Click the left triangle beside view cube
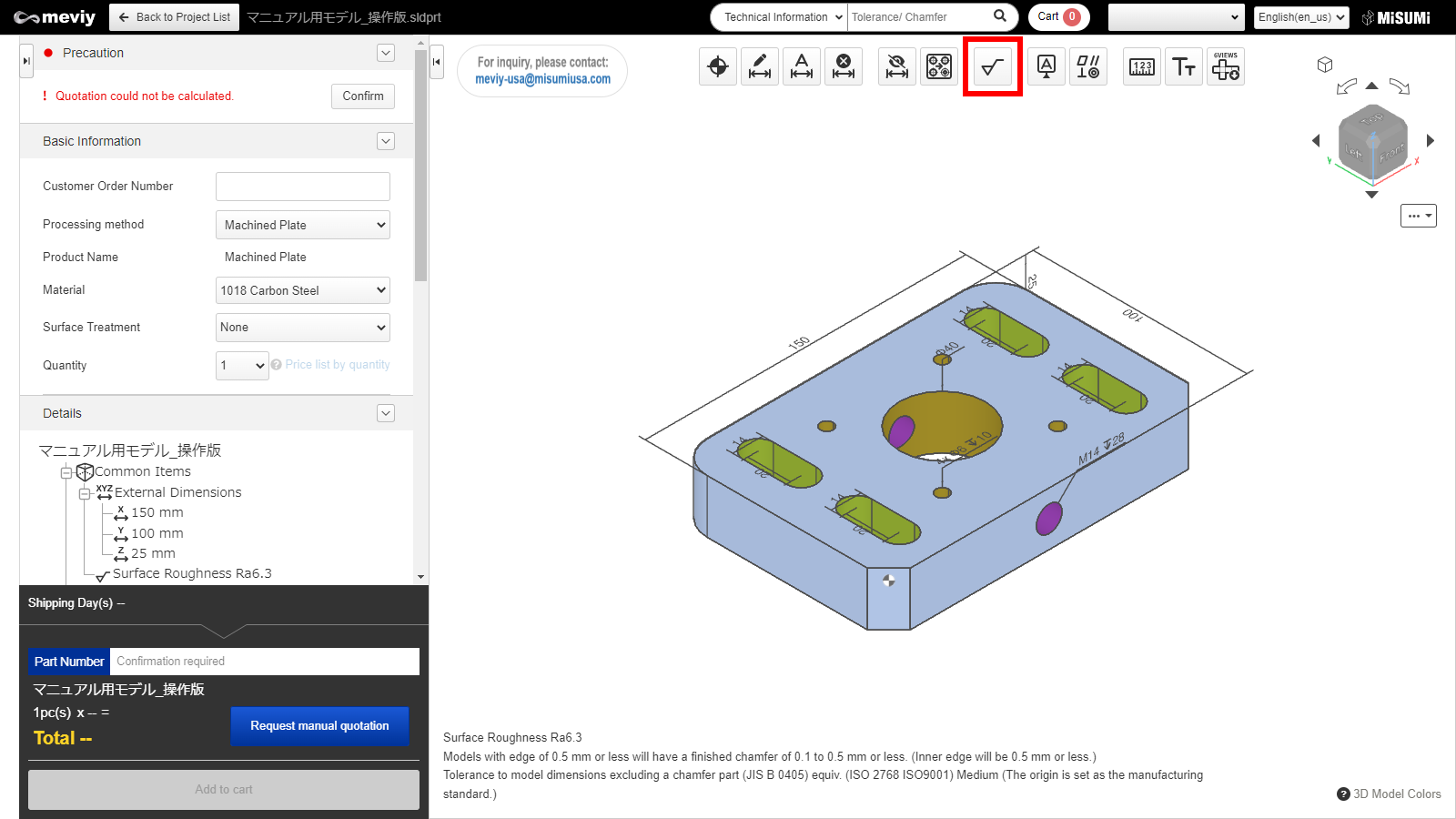The height and width of the screenshot is (819, 1456). [x=1316, y=140]
